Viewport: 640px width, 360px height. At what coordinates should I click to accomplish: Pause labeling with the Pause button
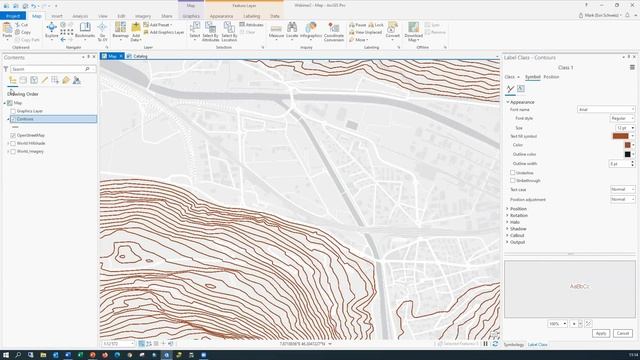[x=358, y=25]
